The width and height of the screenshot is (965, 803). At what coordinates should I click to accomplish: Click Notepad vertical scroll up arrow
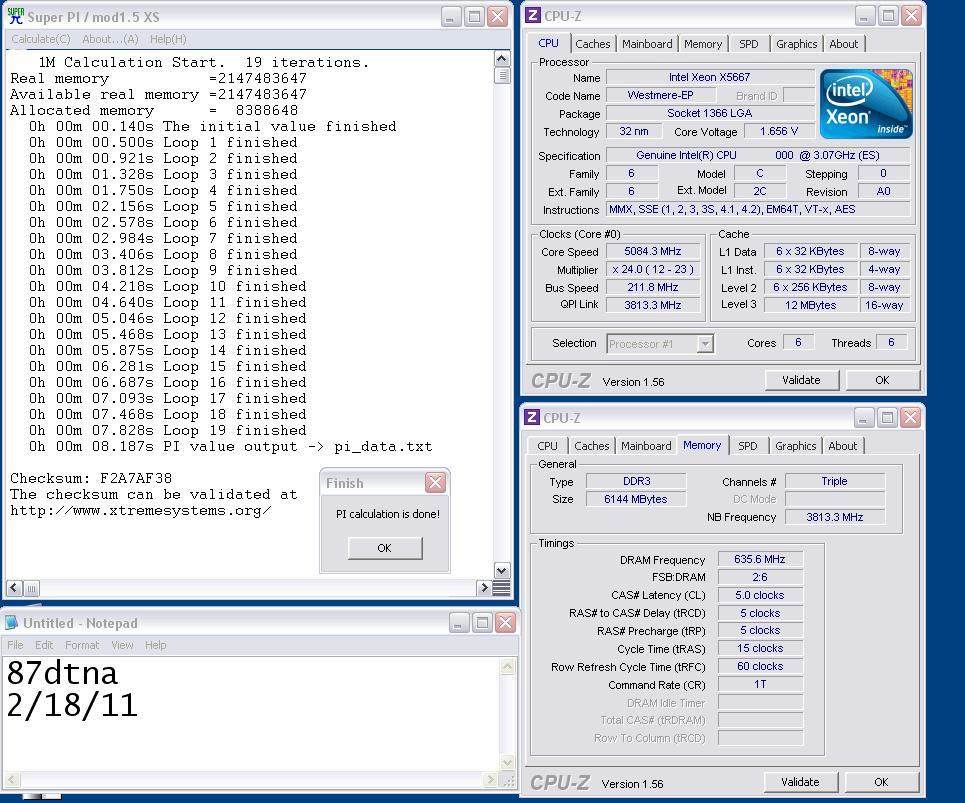click(x=507, y=666)
